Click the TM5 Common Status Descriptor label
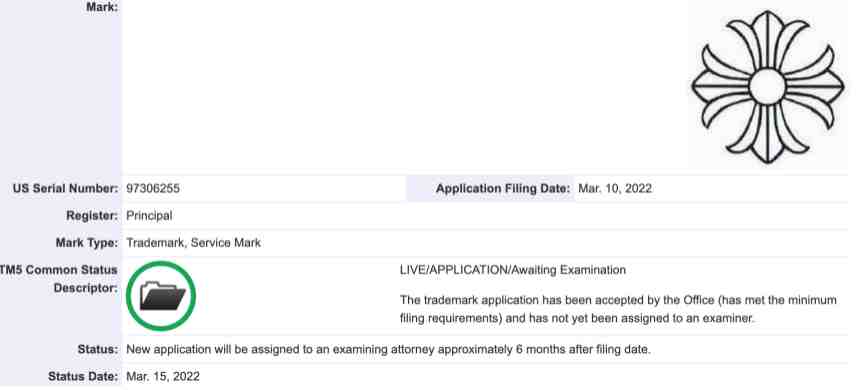 click(59, 278)
